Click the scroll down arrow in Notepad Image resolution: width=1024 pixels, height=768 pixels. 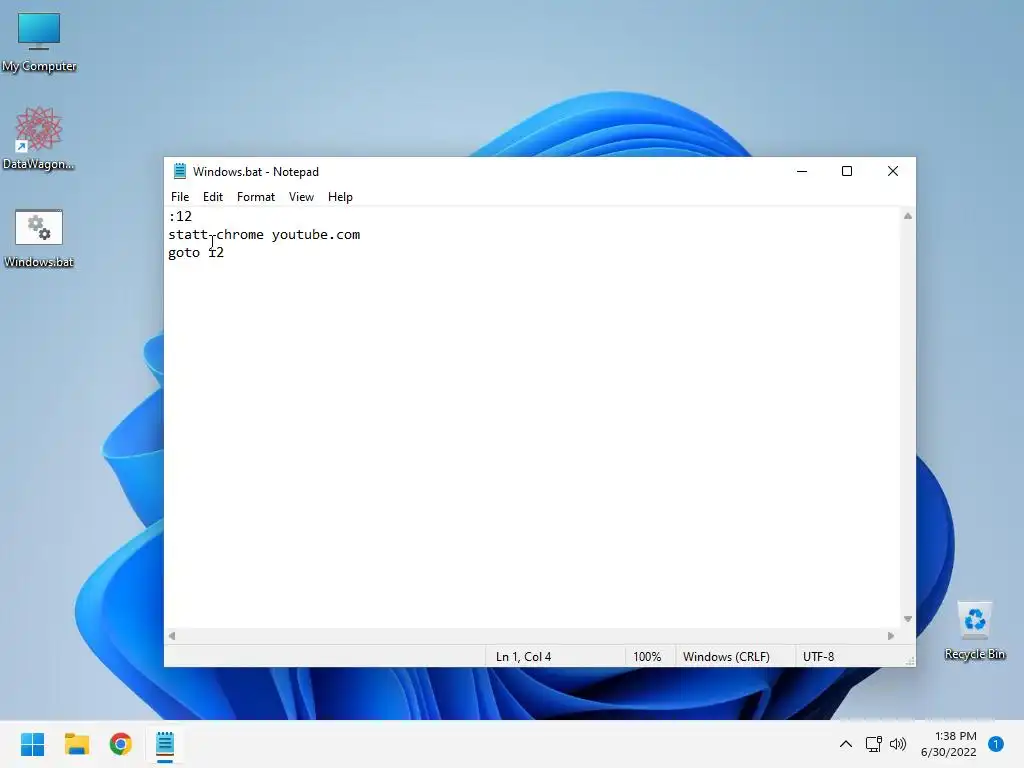click(x=908, y=618)
